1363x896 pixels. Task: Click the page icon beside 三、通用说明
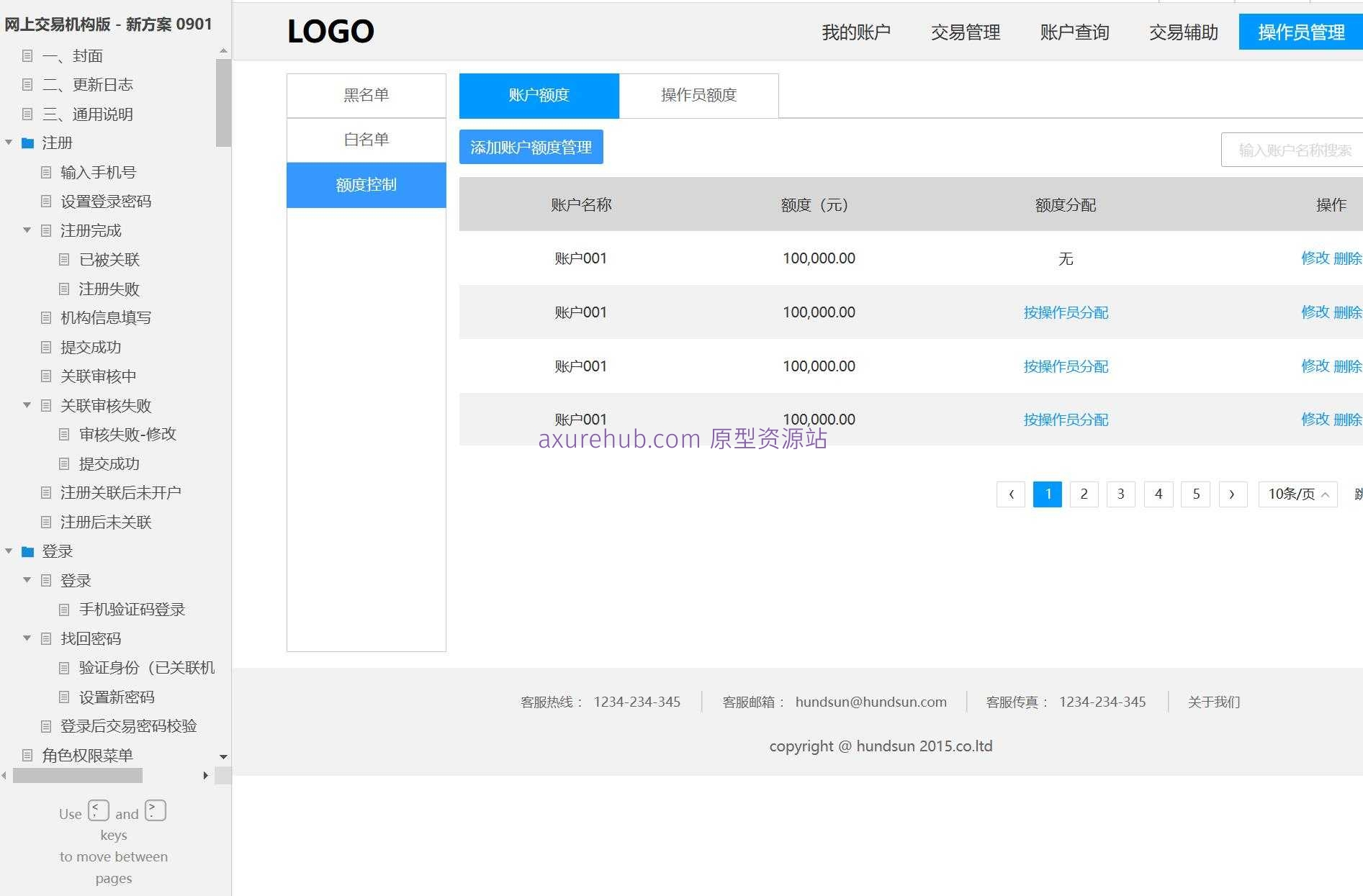(x=27, y=114)
